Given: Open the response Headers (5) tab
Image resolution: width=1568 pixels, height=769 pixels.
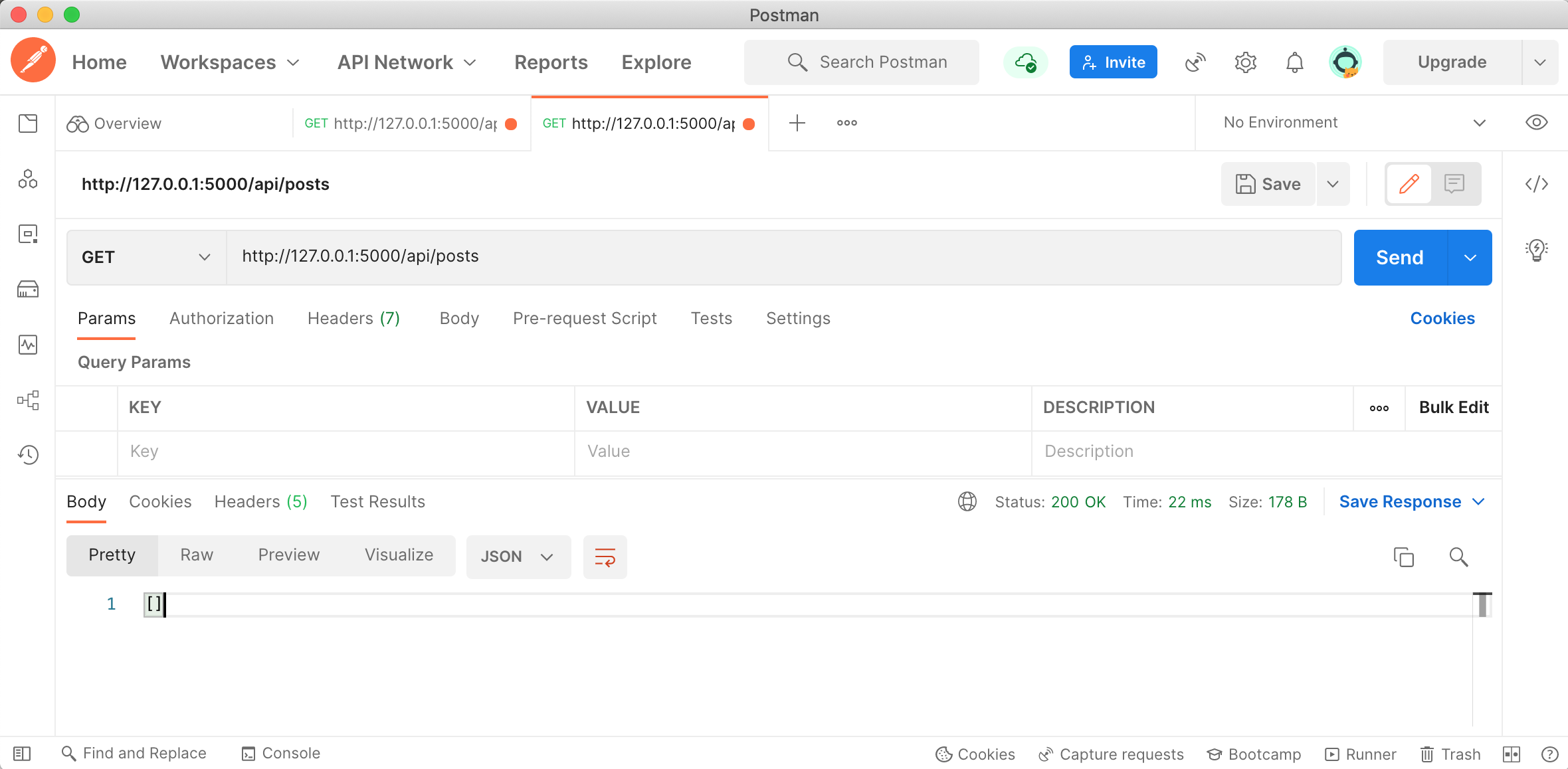Looking at the screenshot, I should [260, 501].
